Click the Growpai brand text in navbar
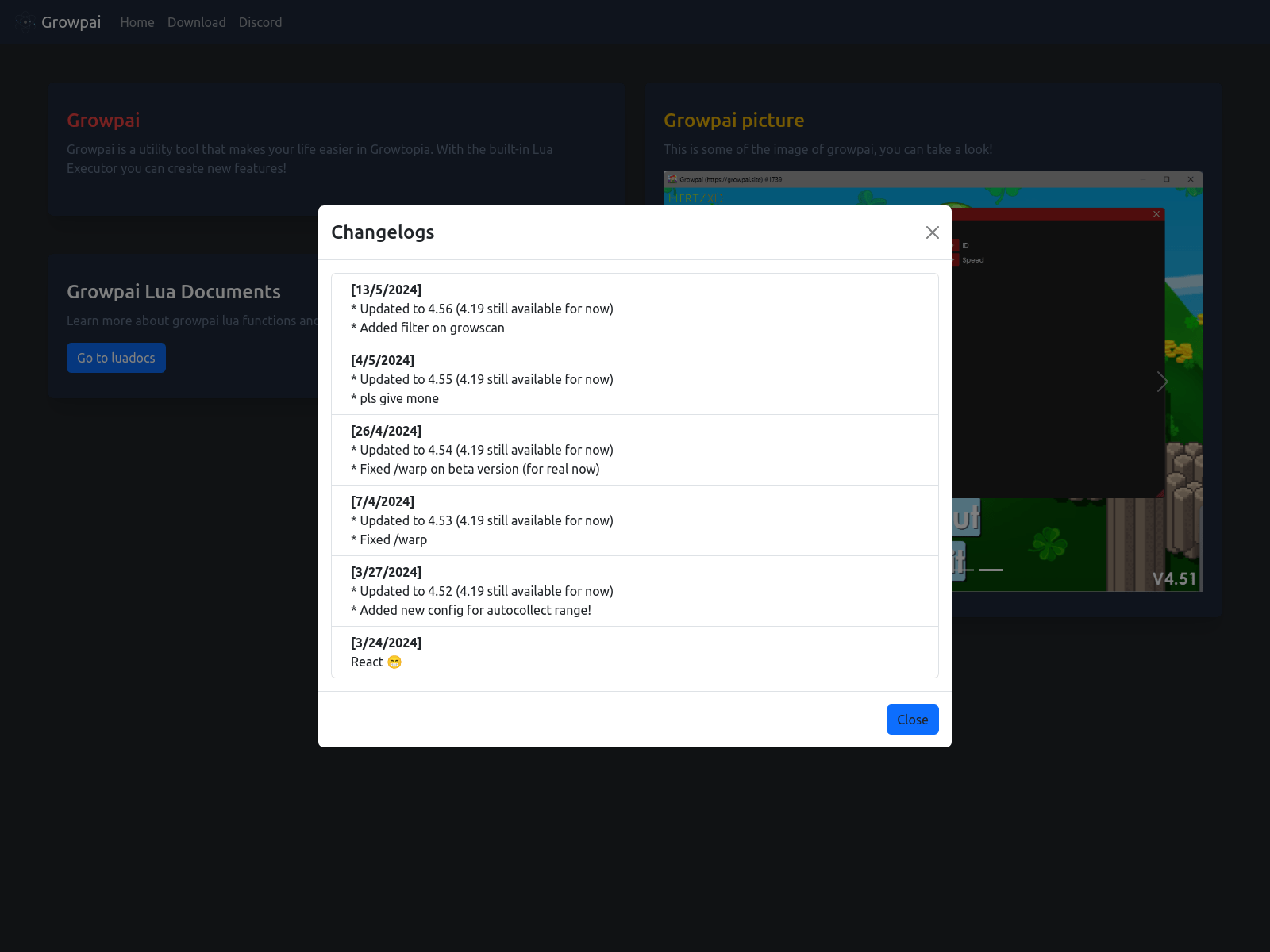The height and width of the screenshot is (952, 1270). (x=71, y=22)
